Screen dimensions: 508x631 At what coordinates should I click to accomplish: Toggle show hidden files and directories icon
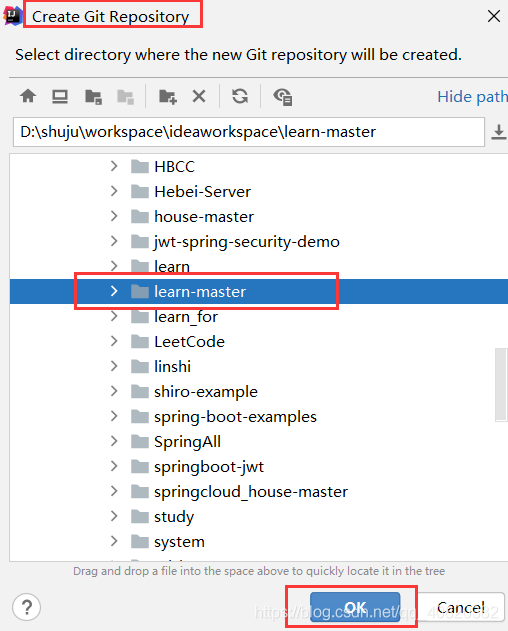[283, 97]
